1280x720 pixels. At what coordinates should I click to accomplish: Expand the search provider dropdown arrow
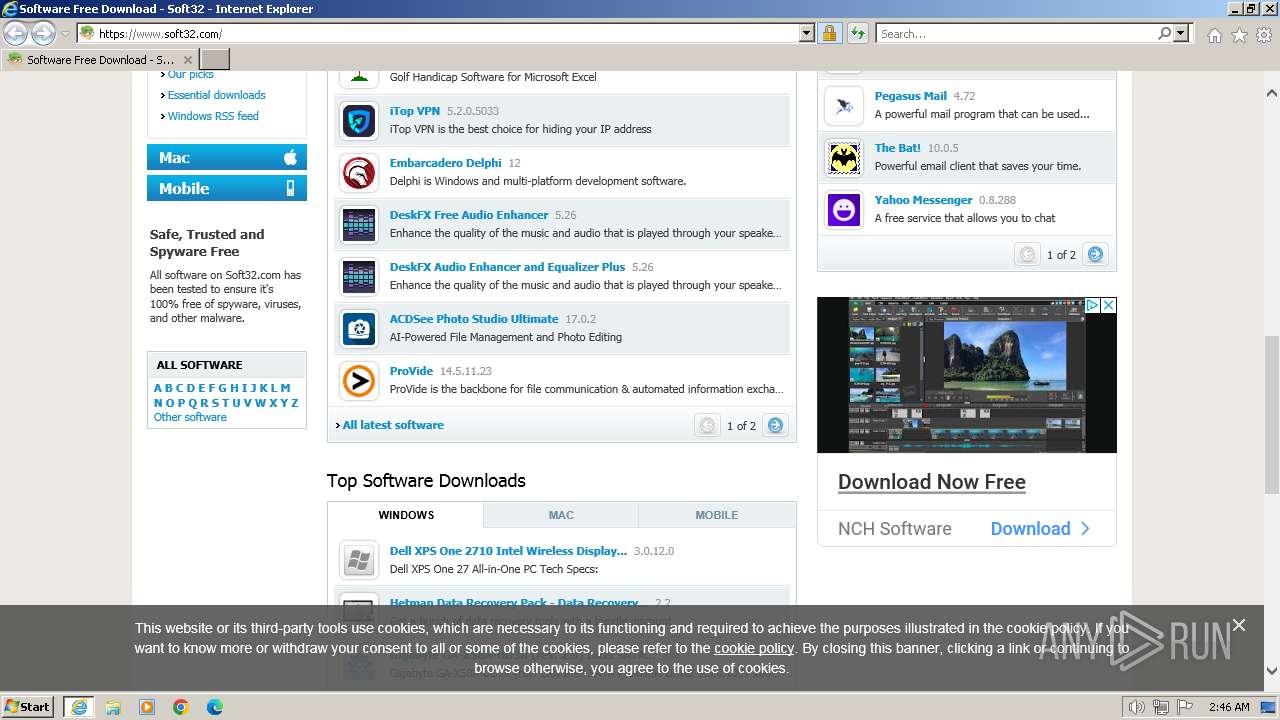1182,34
